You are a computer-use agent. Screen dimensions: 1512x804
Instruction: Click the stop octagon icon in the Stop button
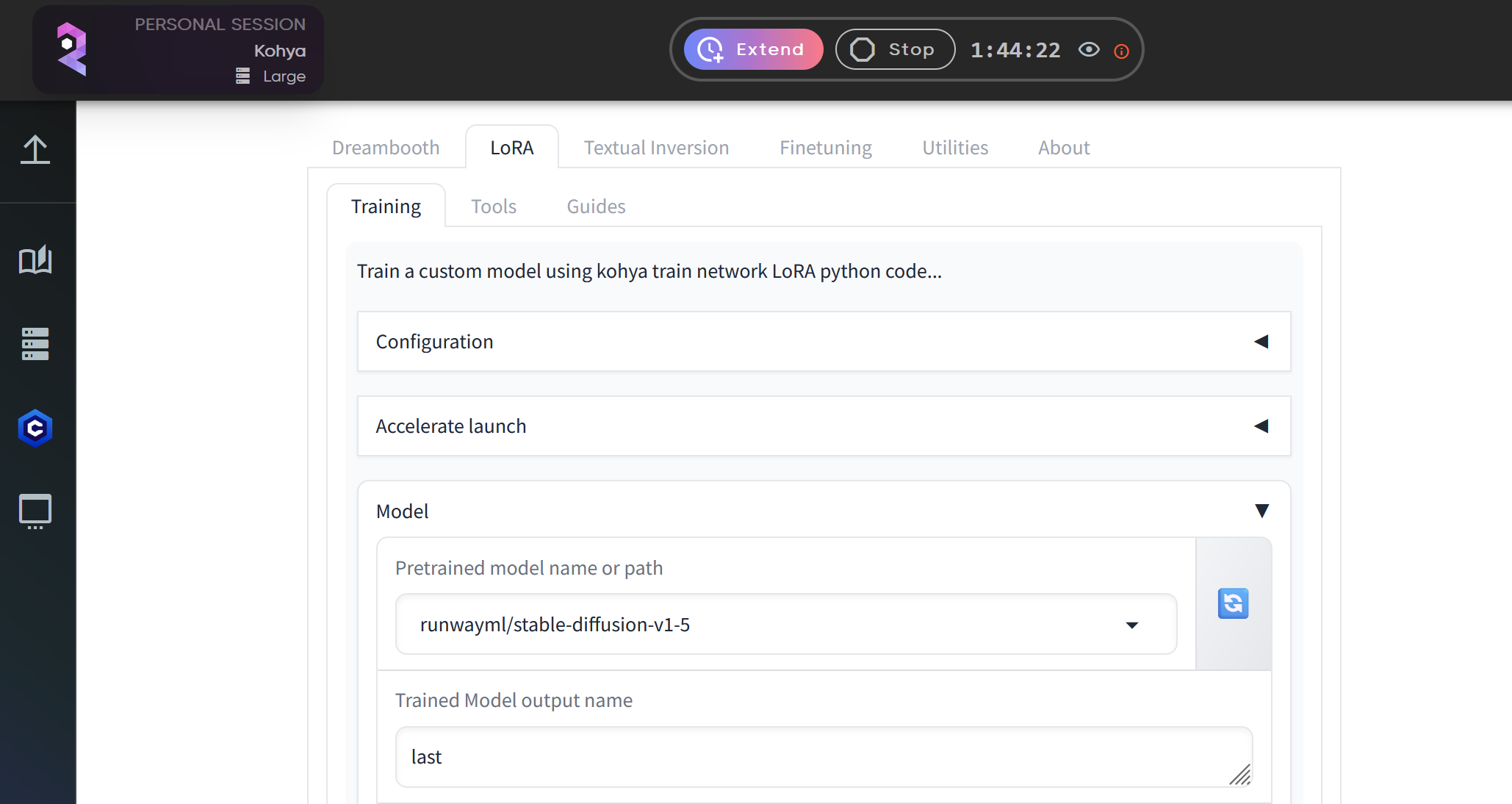click(864, 49)
